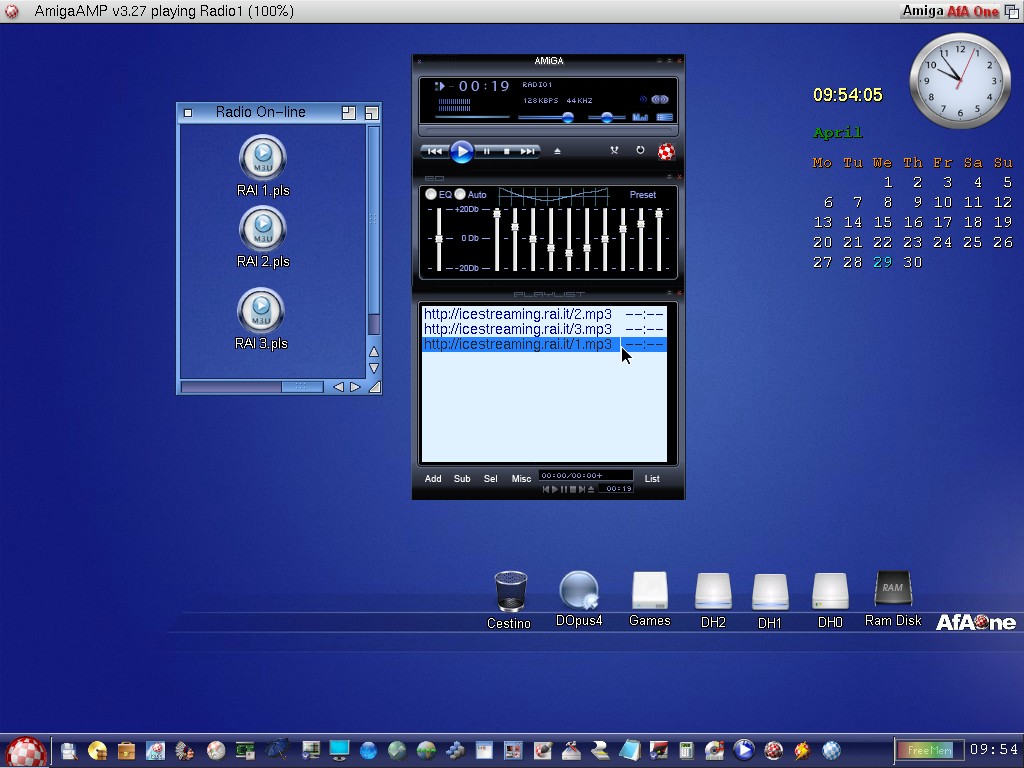Toggle shuffle mode in the player
The height and width of the screenshot is (768, 1024).
click(x=615, y=151)
